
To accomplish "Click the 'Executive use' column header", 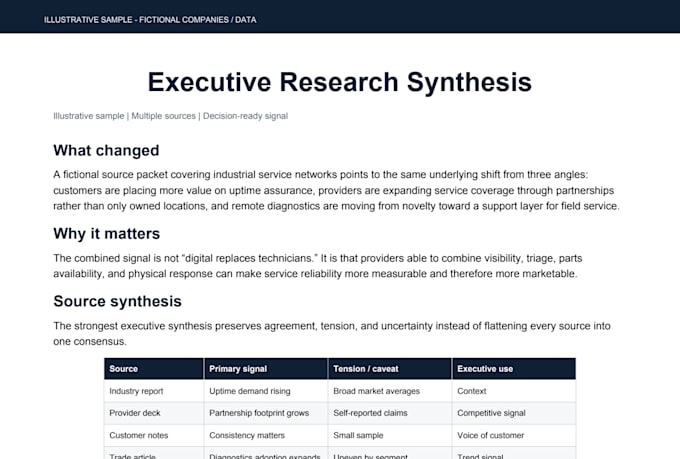I will point(514,369).
